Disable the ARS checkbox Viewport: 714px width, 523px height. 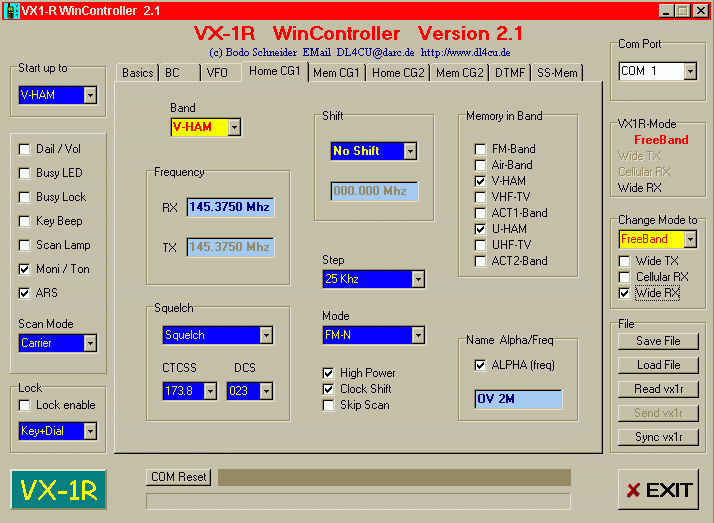pyautogui.click(x=25, y=293)
